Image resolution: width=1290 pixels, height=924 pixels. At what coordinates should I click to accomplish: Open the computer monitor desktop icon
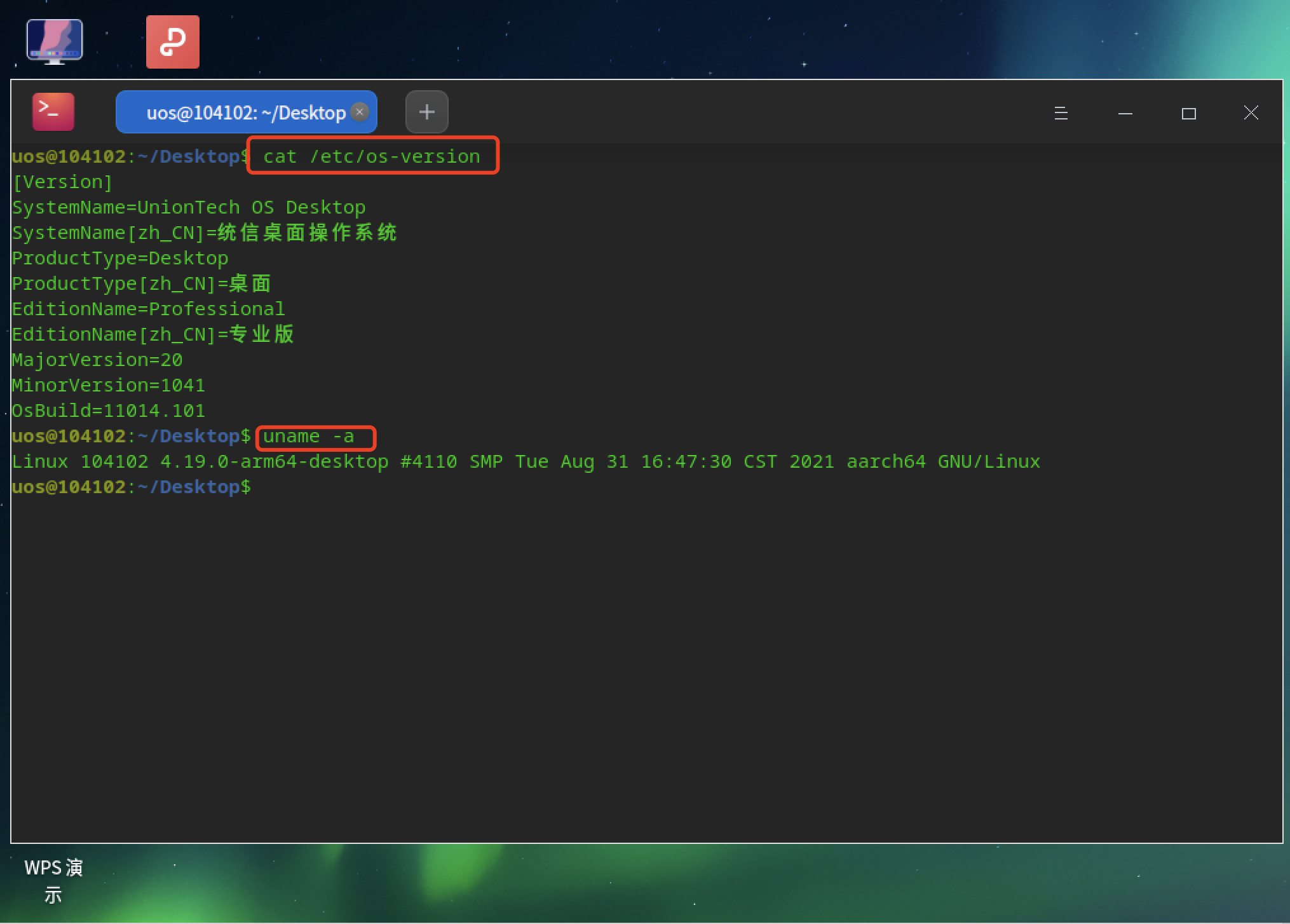coord(55,41)
